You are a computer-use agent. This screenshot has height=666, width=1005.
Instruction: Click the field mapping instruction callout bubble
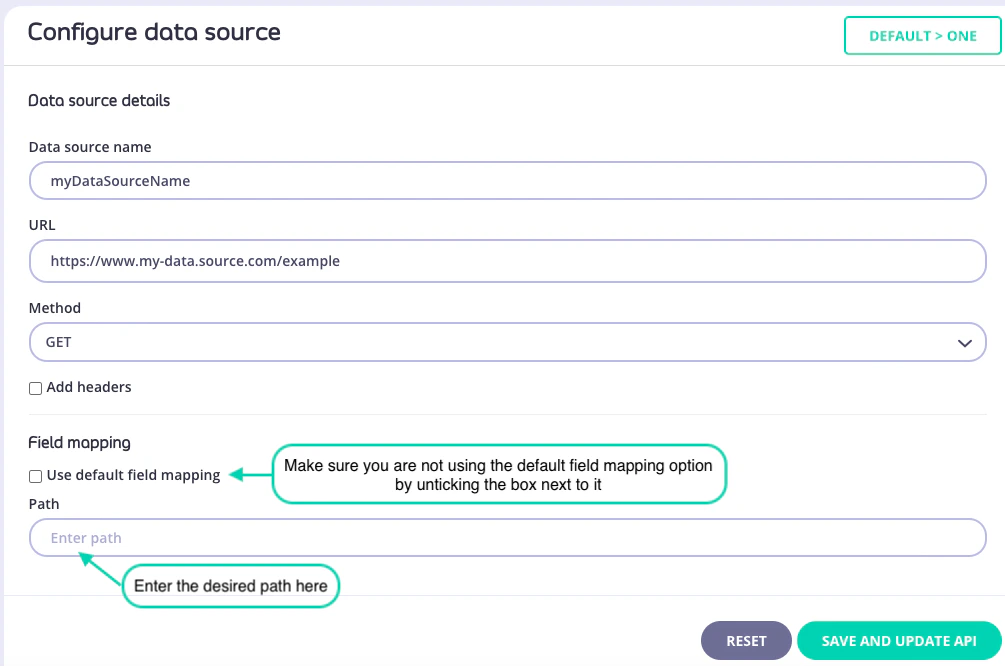coord(499,473)
